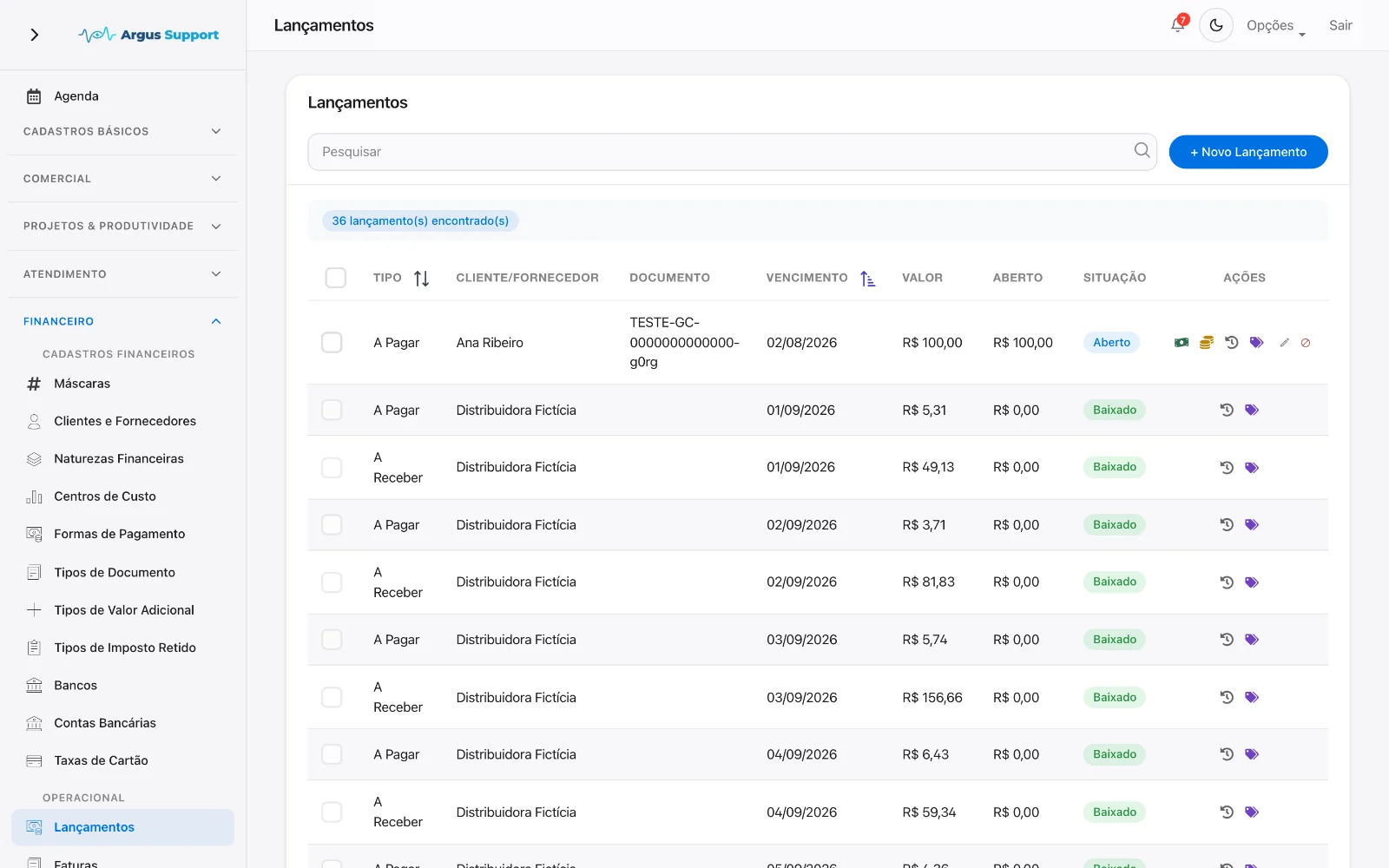Expand the Atendimento section
Screen dimensions: 1389x868
(122, 274)
